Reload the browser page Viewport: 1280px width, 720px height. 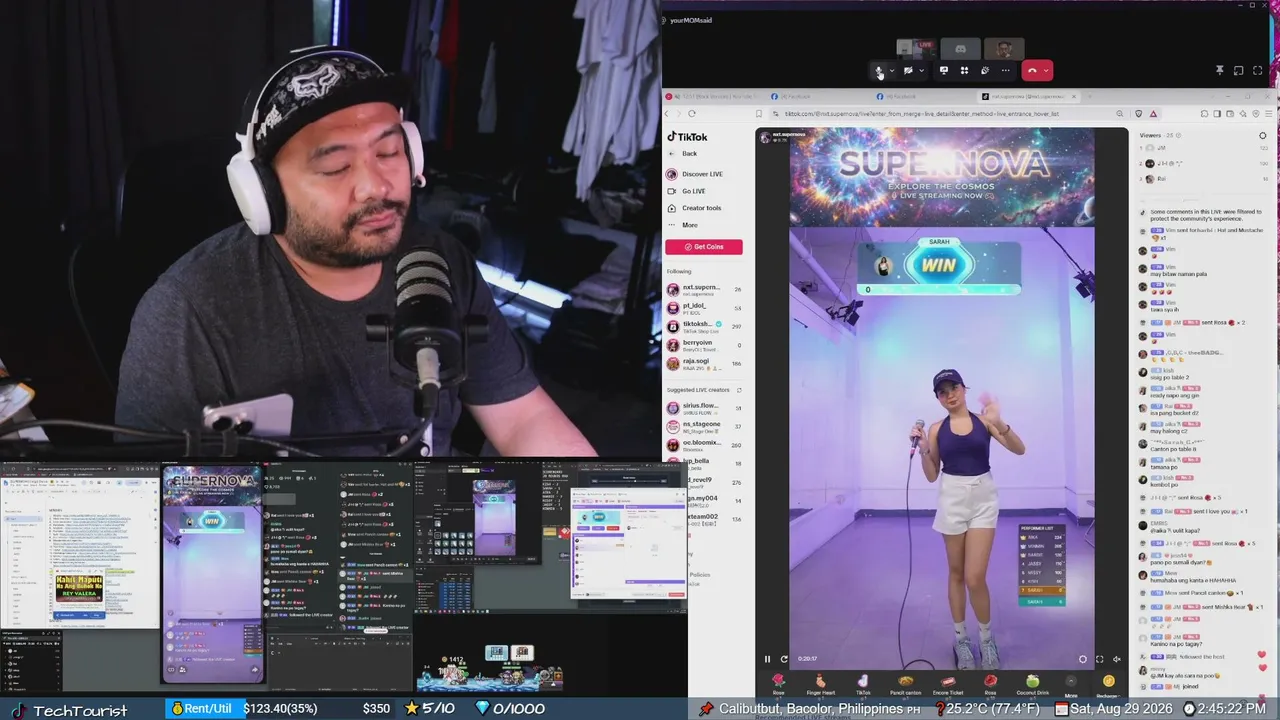click(691, 114)
